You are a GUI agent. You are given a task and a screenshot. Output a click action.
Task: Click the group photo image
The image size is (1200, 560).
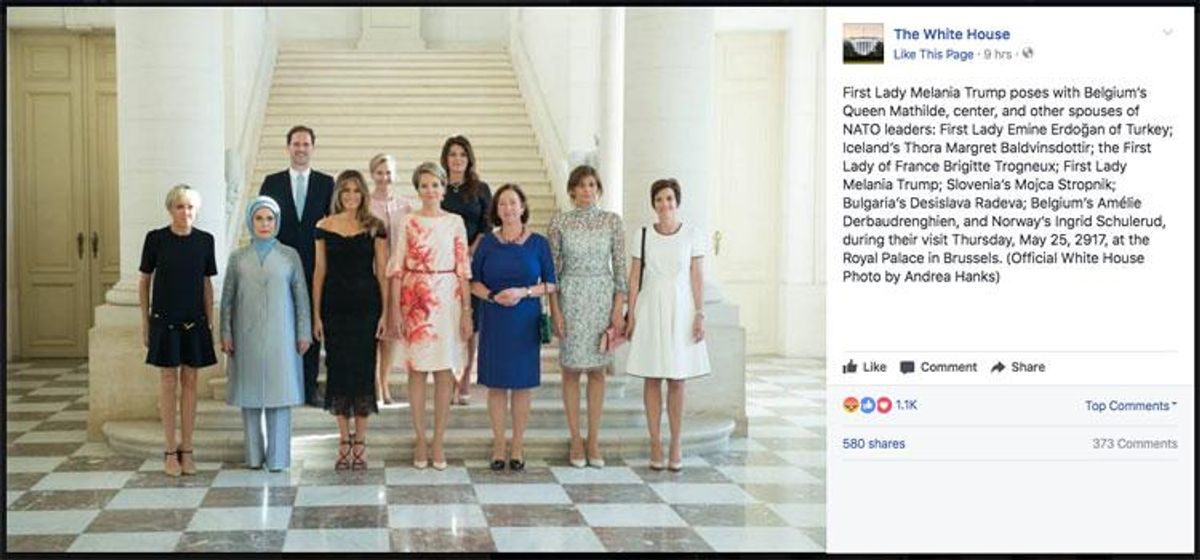[415, 279]
